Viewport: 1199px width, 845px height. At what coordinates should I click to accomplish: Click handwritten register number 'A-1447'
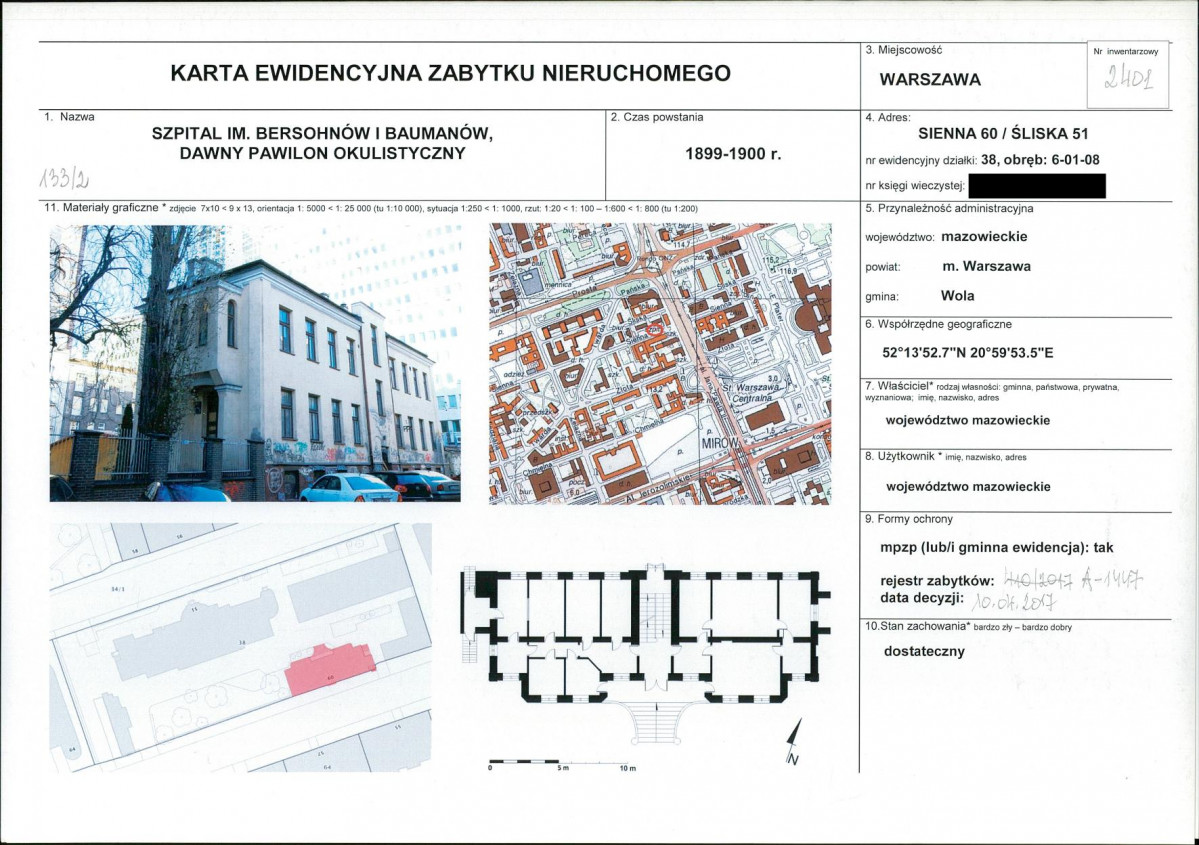[x=1113, y=580]
